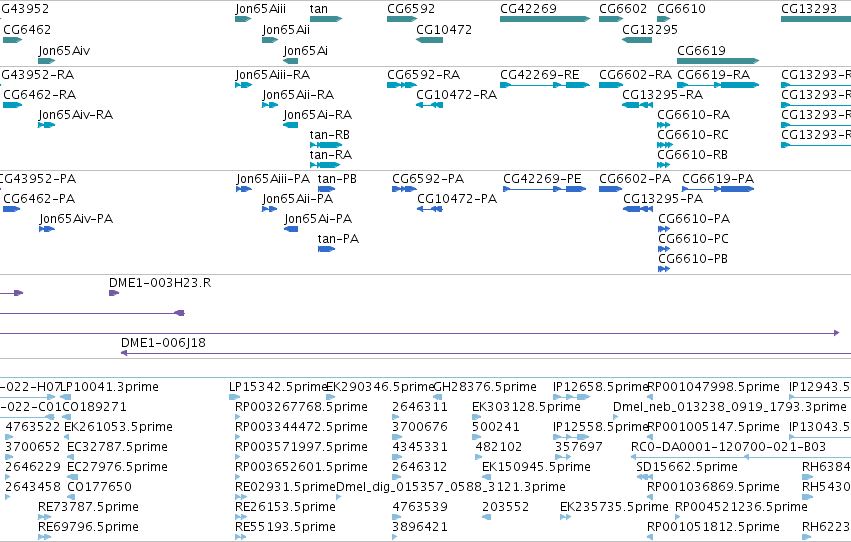Select the Jon65Aiii gene label

click(261, 9)
